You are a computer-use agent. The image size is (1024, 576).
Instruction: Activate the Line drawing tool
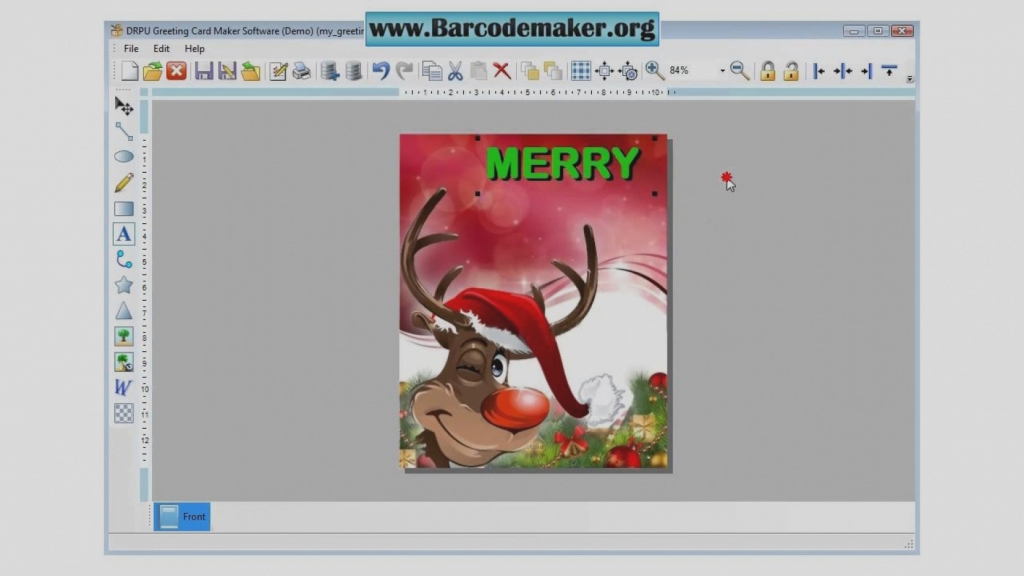tap(123, 131)
